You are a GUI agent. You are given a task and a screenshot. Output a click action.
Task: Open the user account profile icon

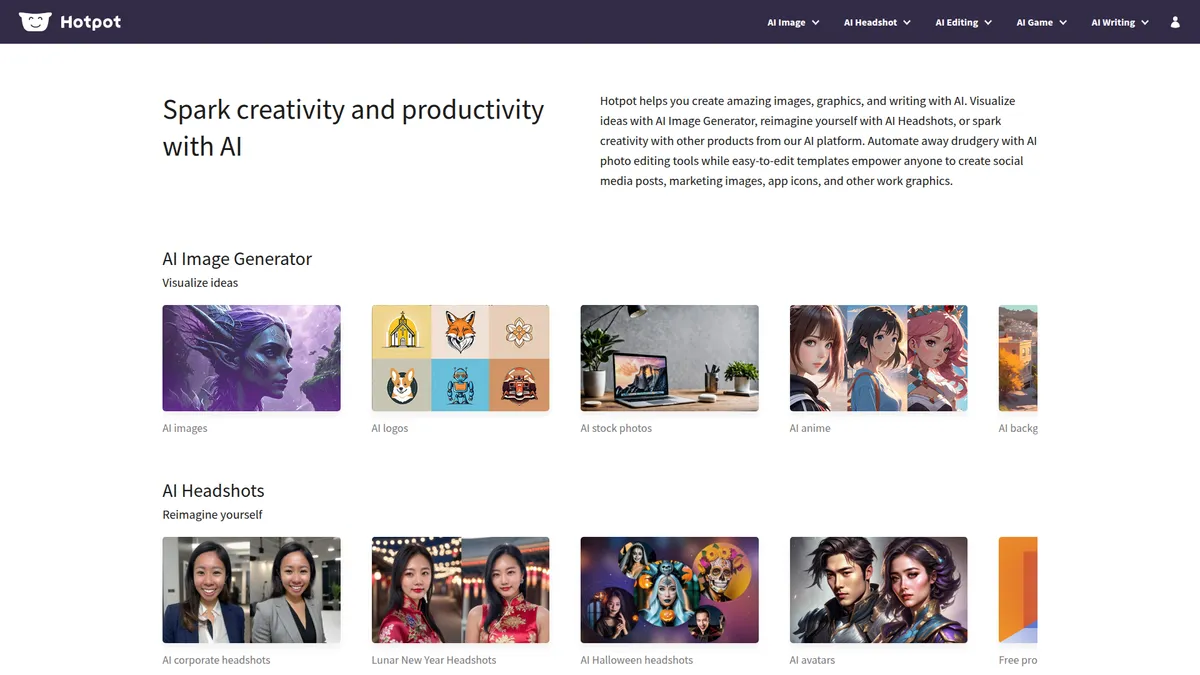pyautogui.click(x=1175, y=22)
